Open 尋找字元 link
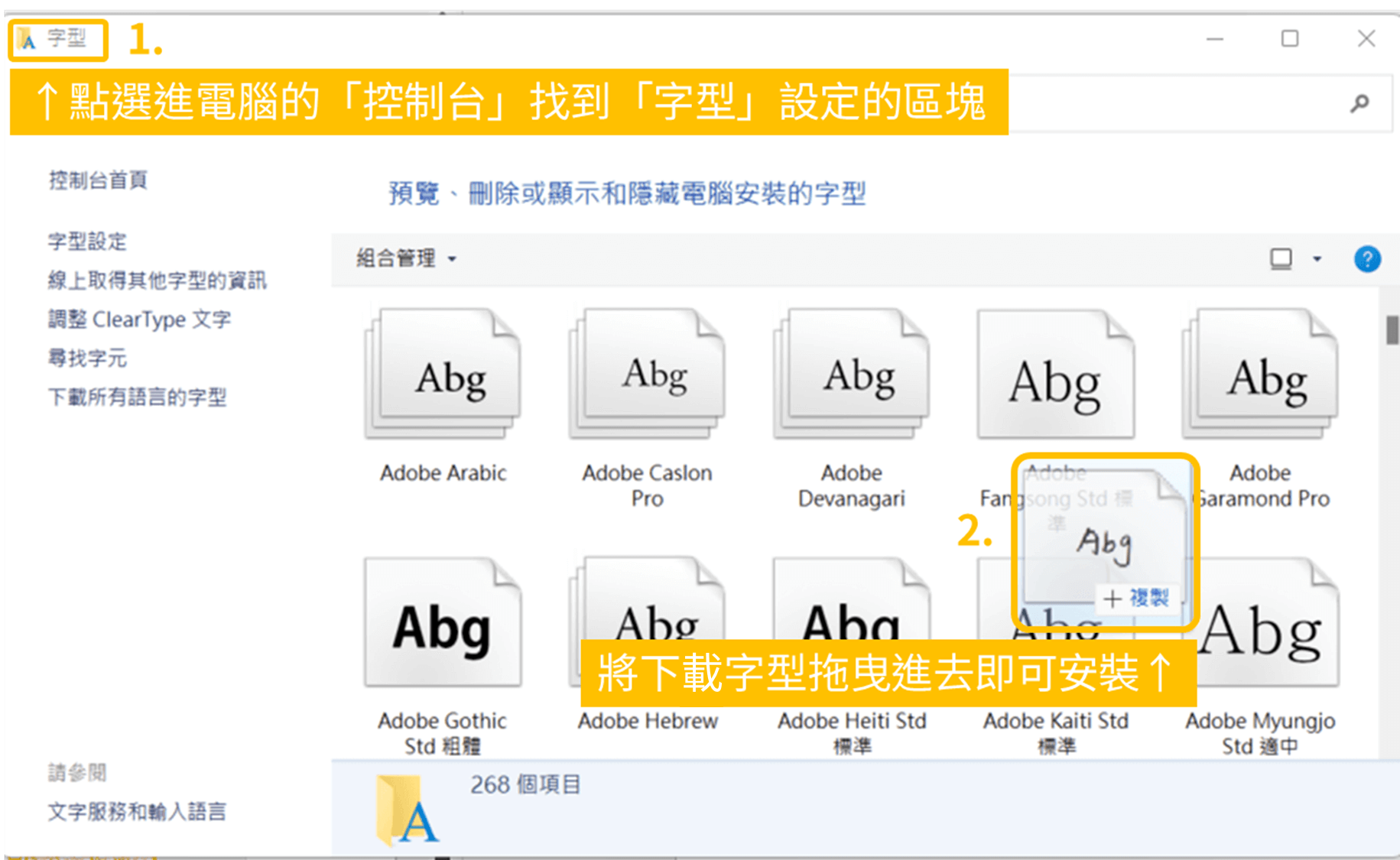The height and width of the screenshot is (860, 1400). [88, 358]
